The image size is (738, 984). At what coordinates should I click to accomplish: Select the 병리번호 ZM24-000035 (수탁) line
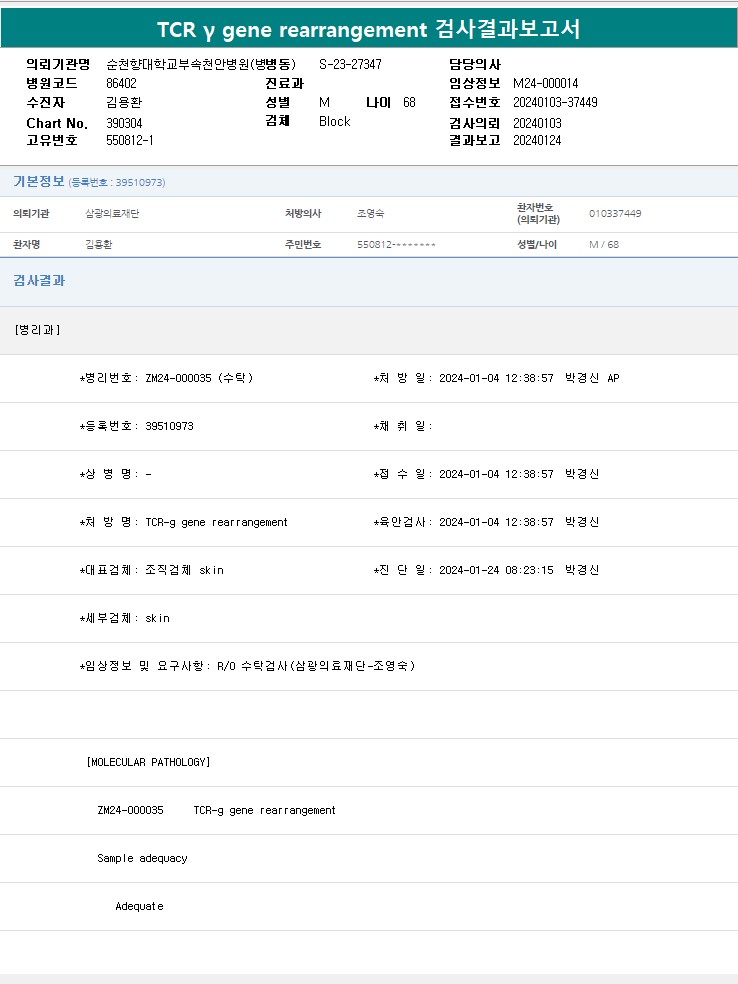167,378
